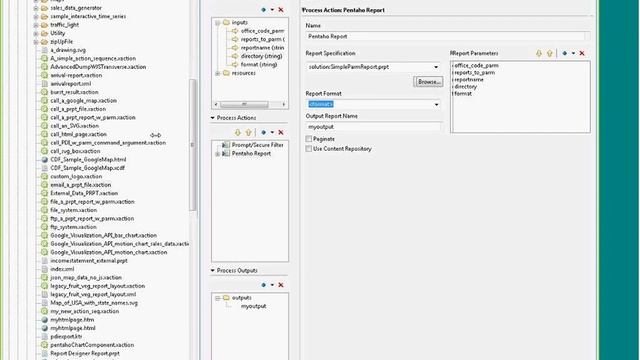The height and width of the screenshot is (360, 640).
Task: Select the myoutput item under outputs
Action: pyautogui.click(x=253, y=306)
